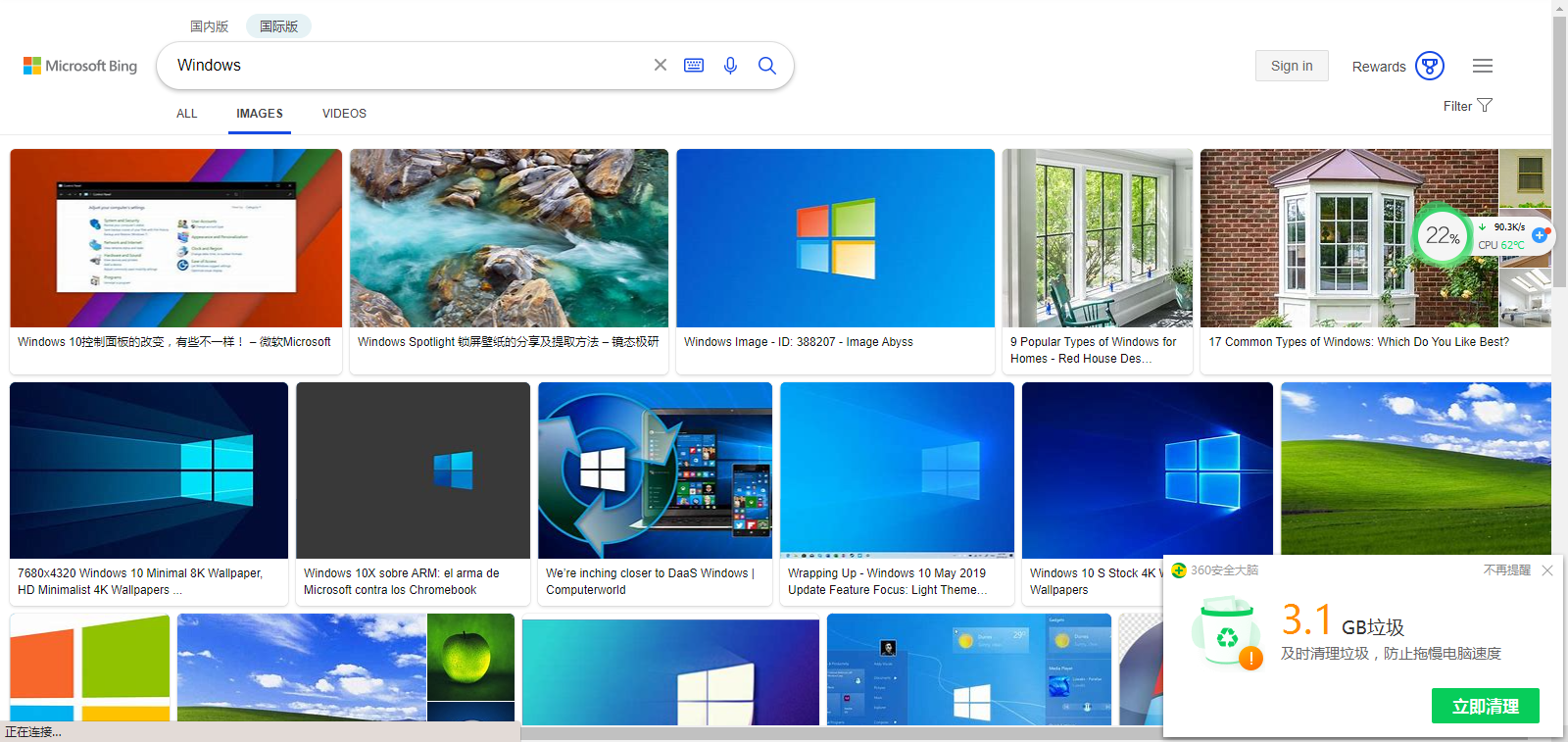Click the caption 'Windows Spotlight 锁屏壁纸的分享及提取方法'
The image size is (1568, 742).
(509, 342)
